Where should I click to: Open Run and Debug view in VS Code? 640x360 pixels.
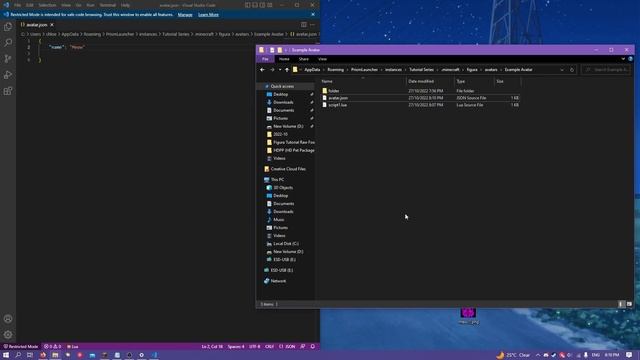[x=8, y=75]
